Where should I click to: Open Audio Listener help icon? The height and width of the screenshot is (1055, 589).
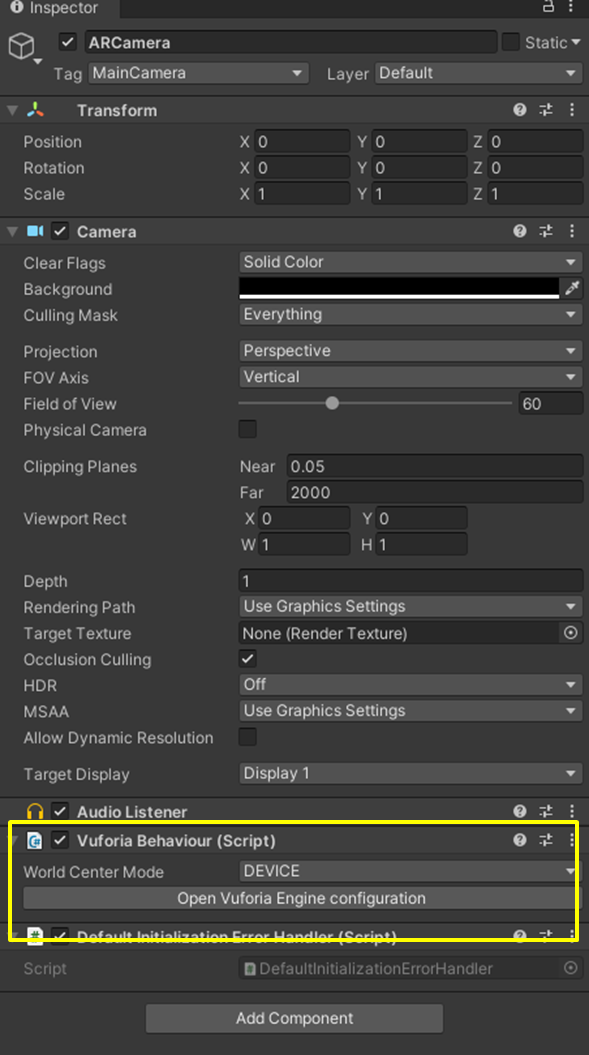[x=520, y=811]
